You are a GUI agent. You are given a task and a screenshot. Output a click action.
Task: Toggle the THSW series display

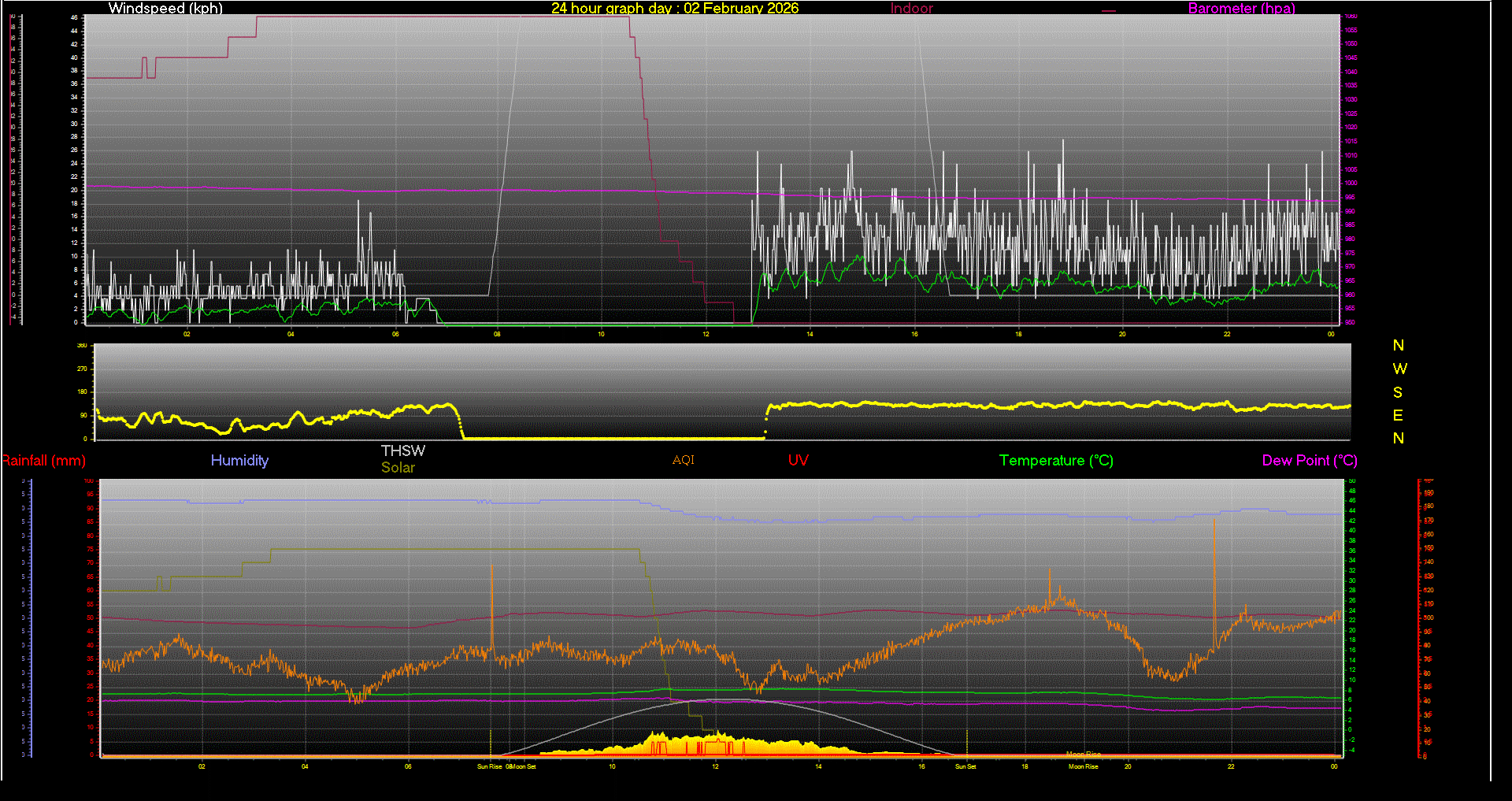click(402, 451)
